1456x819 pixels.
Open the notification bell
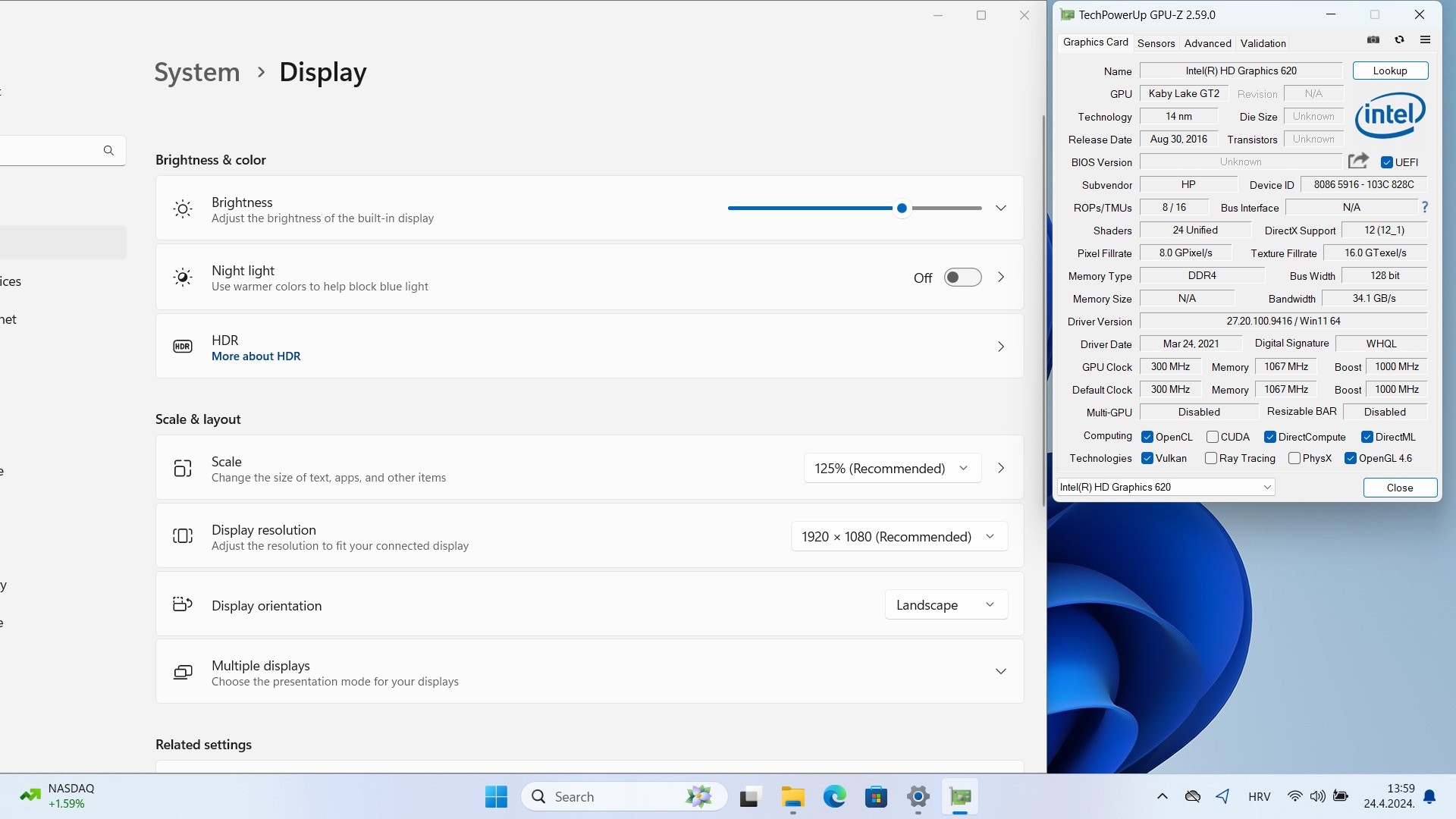1429,796
